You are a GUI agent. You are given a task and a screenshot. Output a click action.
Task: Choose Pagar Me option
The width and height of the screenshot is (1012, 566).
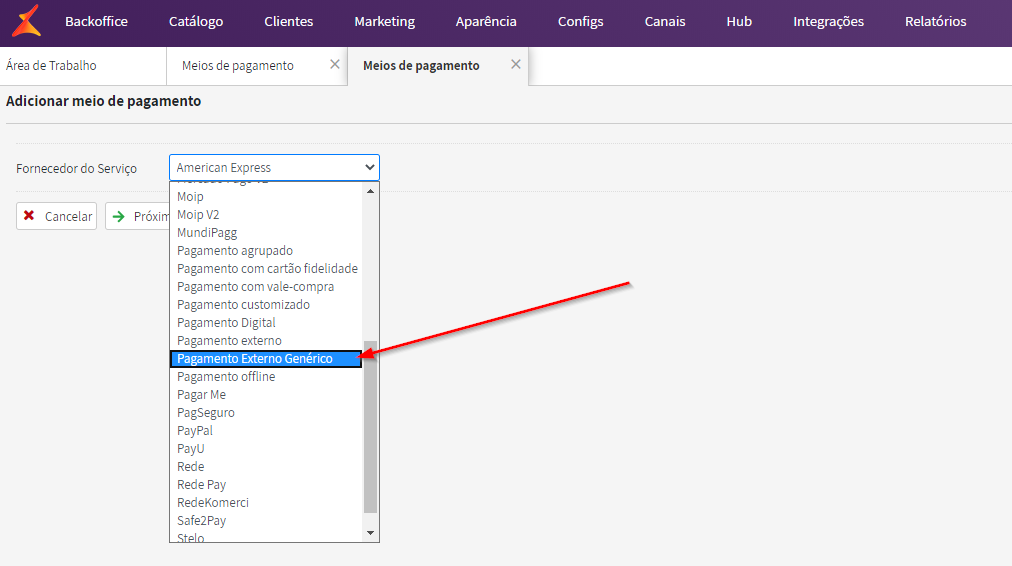click(266, 395)
